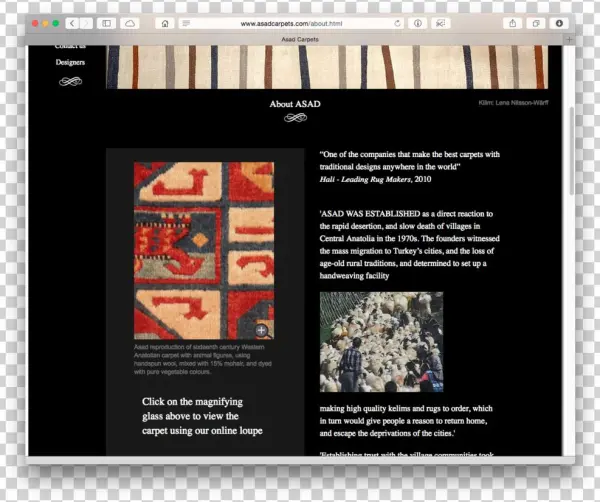This screenshot has height=502, width=600.
Task: Minimize the window with yellow button
Action: pyautogui.click(x=45, y=23)
